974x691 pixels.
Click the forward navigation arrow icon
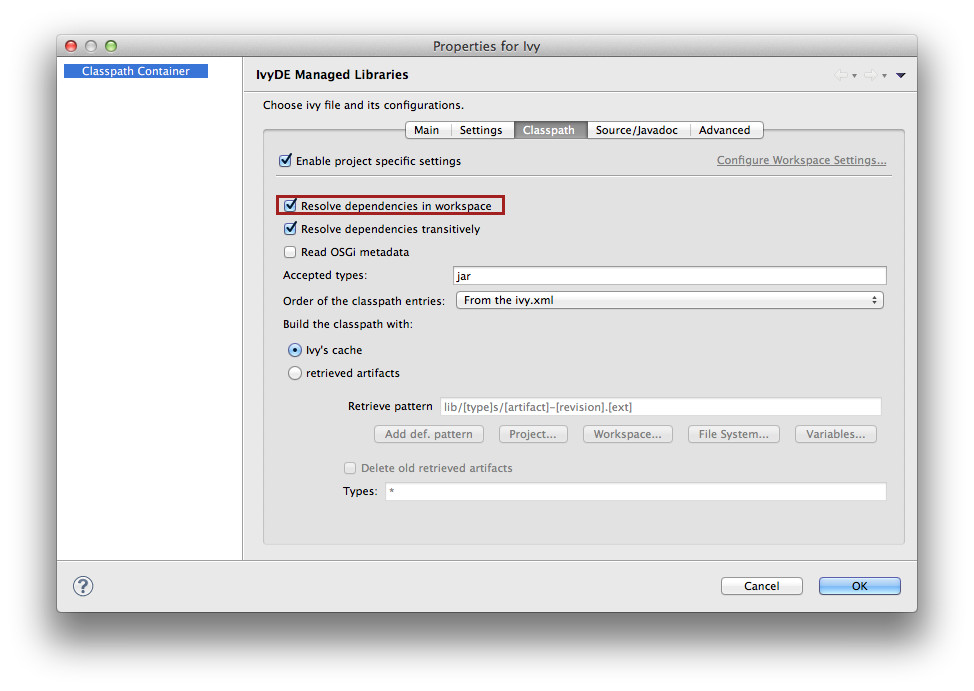(870, 75)
